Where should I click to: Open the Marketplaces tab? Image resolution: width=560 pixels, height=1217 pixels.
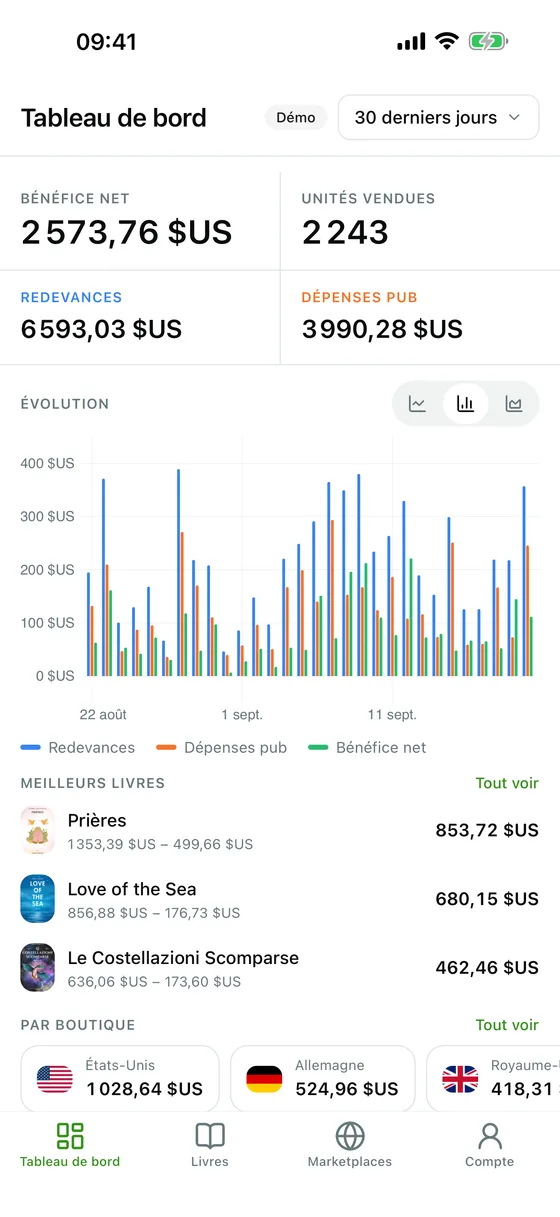click(x=350, y=1145)
